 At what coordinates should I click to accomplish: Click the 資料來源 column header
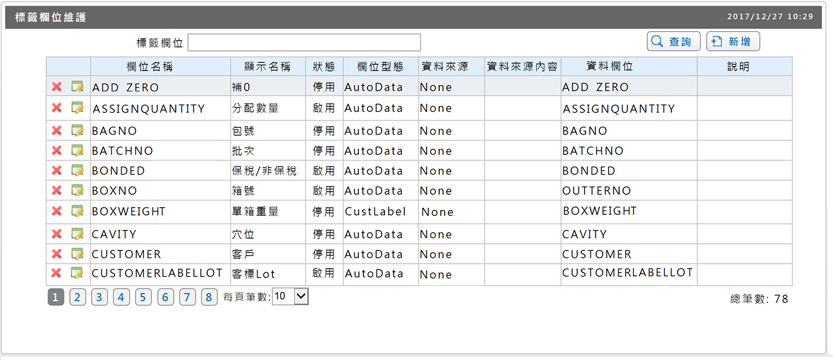pyautogui.click(x=452, y=66)
